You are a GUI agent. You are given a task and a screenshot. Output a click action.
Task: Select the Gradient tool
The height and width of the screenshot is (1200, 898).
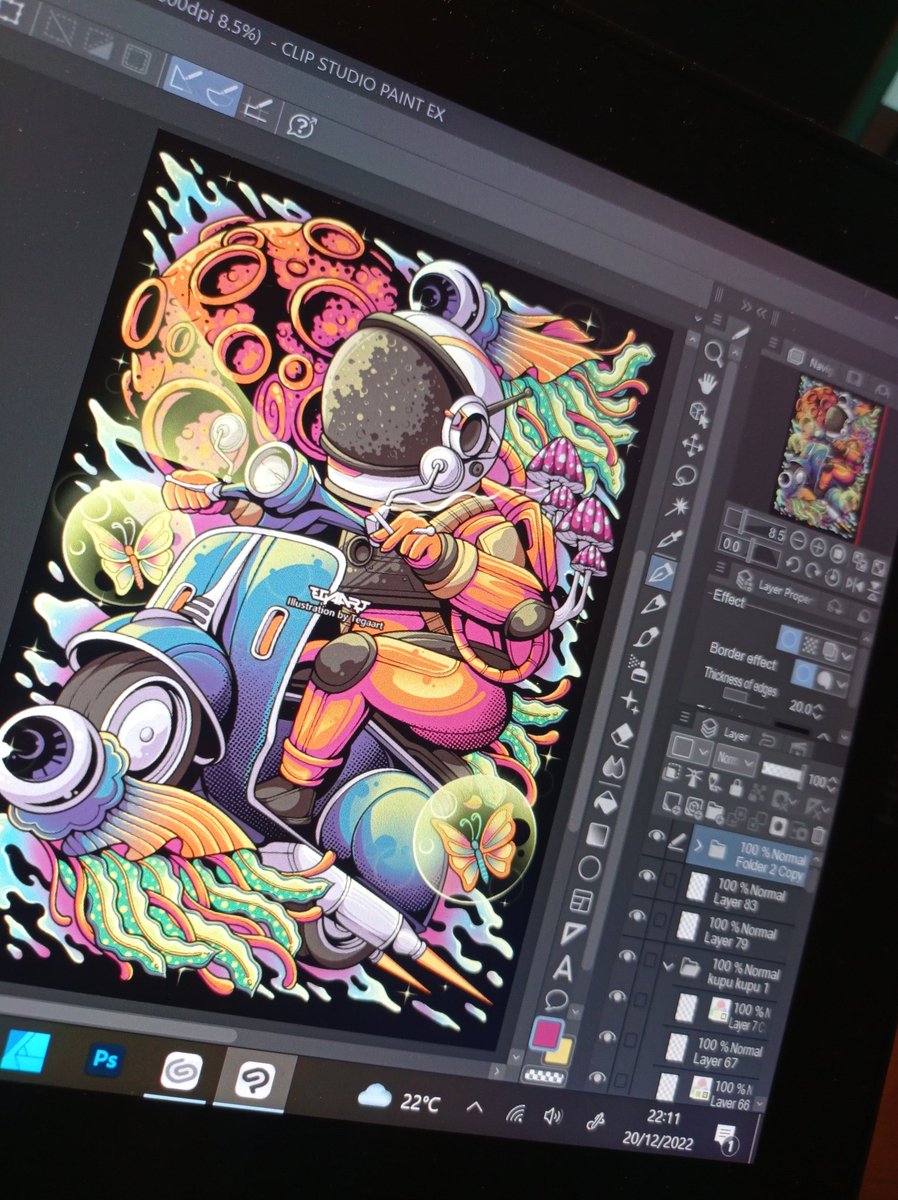click(599, 835)
